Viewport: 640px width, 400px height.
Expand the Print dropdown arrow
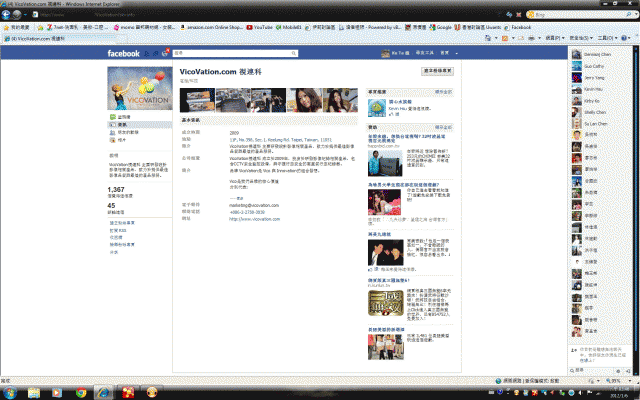[539, 38]
